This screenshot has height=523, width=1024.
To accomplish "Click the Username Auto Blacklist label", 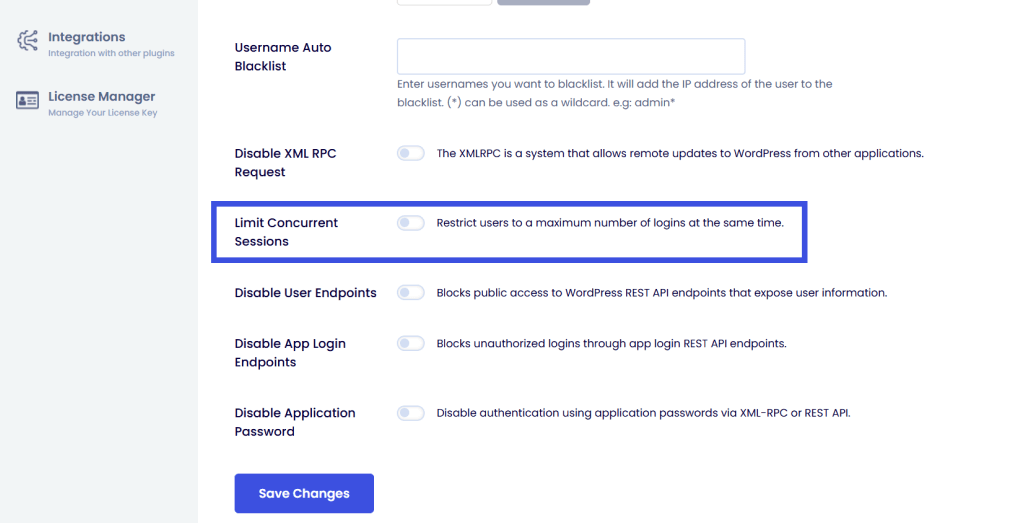I will (x=283, y=56).
